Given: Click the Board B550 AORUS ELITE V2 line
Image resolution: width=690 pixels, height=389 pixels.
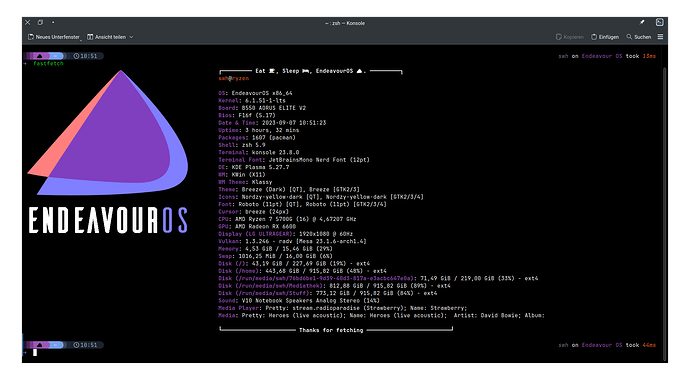Looking at the screenshot, I should [262, 108].
